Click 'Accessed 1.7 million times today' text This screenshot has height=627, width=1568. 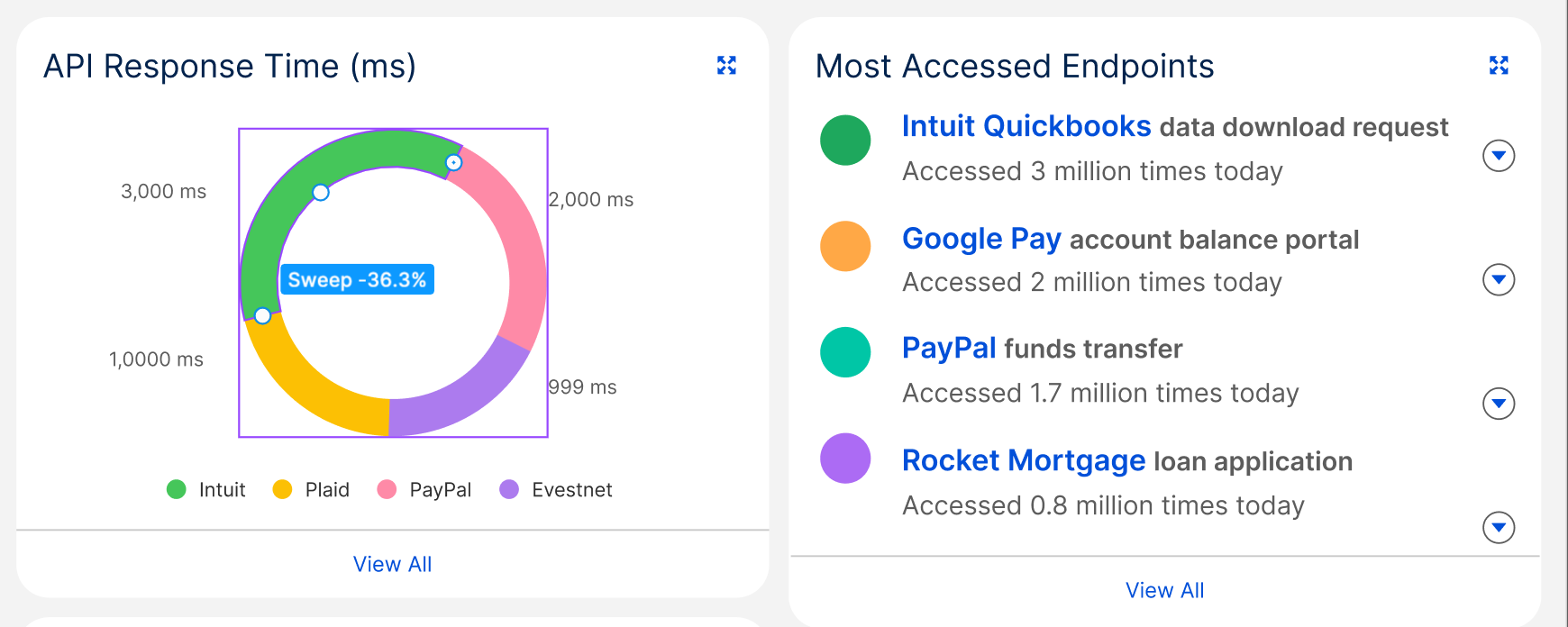click(1100, 392)
